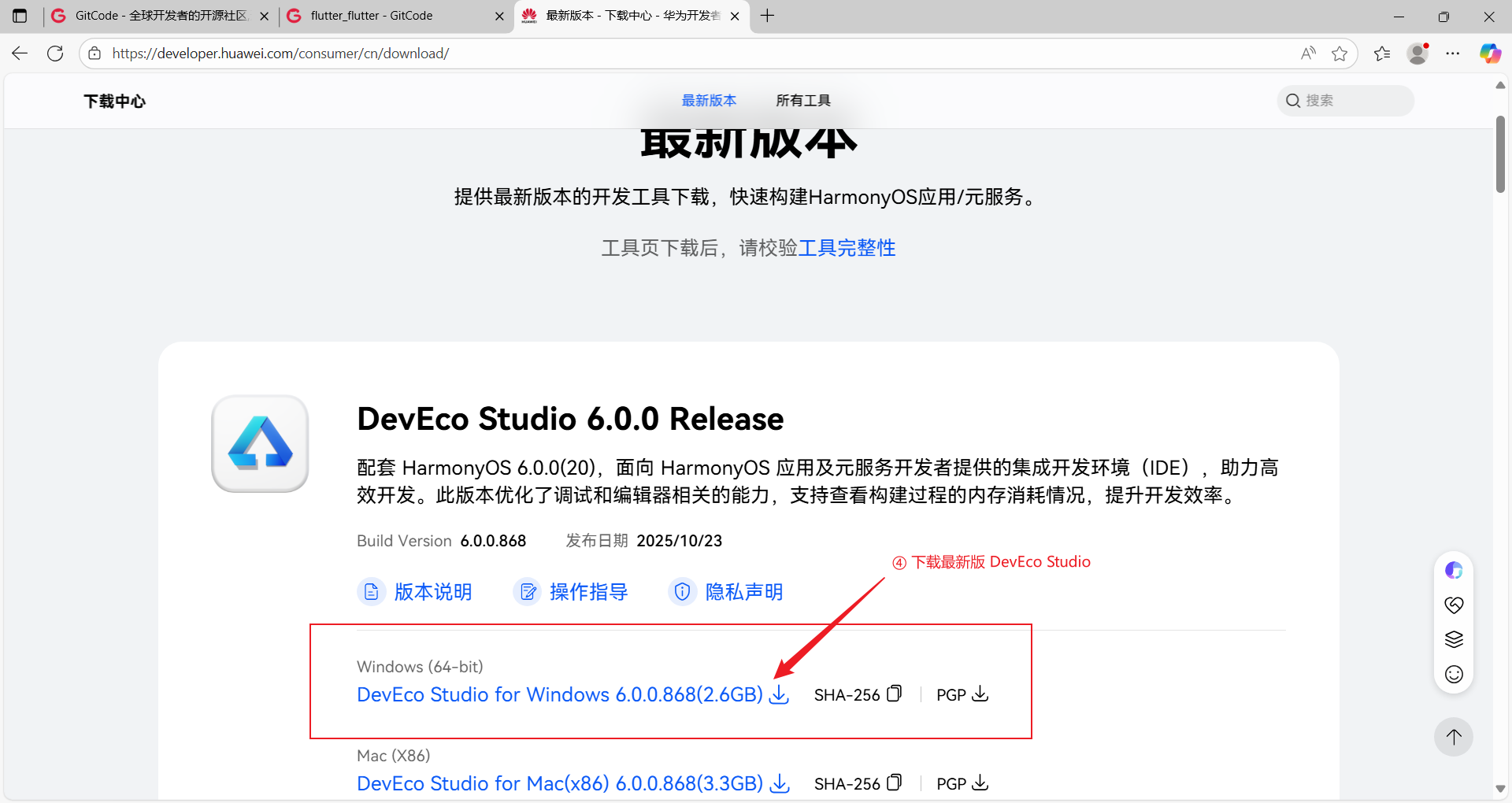
Task: Click the back-to-top arrow button
Action: 1454,737
